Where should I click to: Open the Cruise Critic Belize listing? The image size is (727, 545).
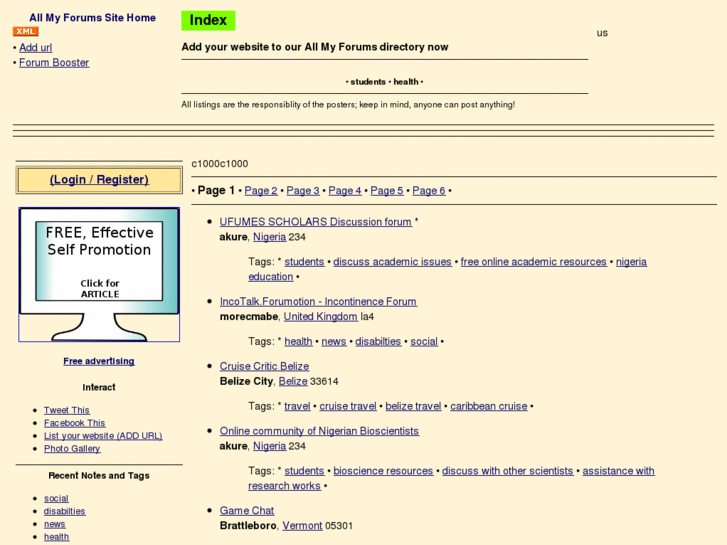pyautogui.click(x=264, y=366)
